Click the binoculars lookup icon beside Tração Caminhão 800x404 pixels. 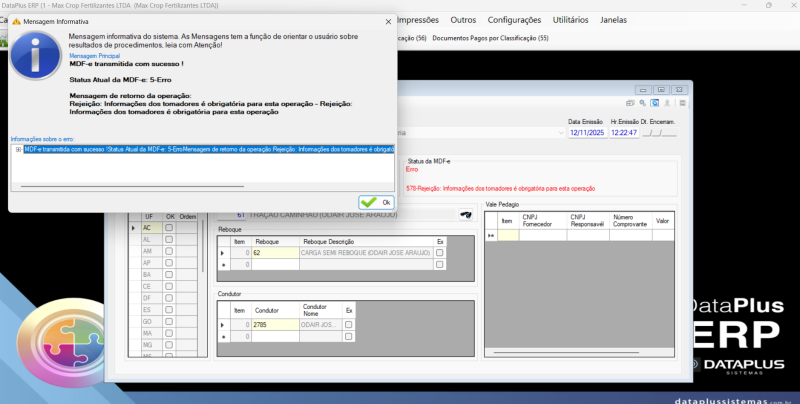coord(465,215)
